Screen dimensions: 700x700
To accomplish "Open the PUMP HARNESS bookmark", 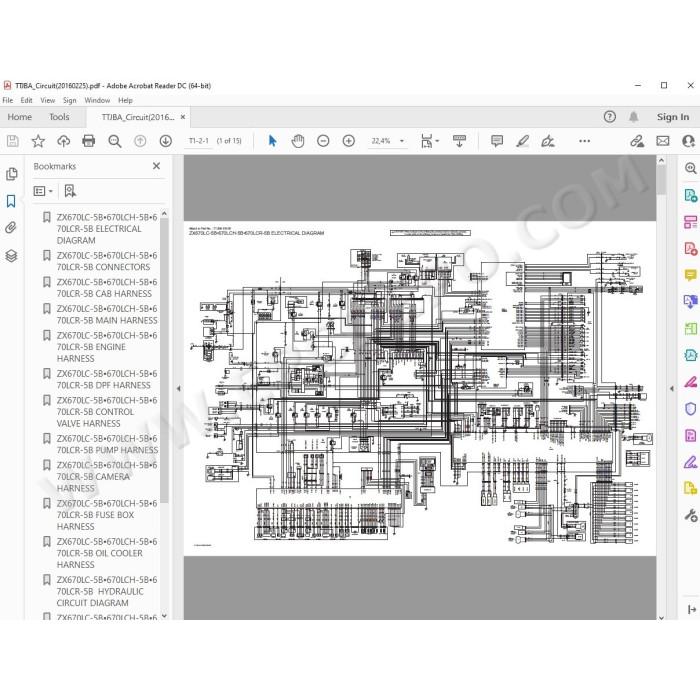I will 107,444.
